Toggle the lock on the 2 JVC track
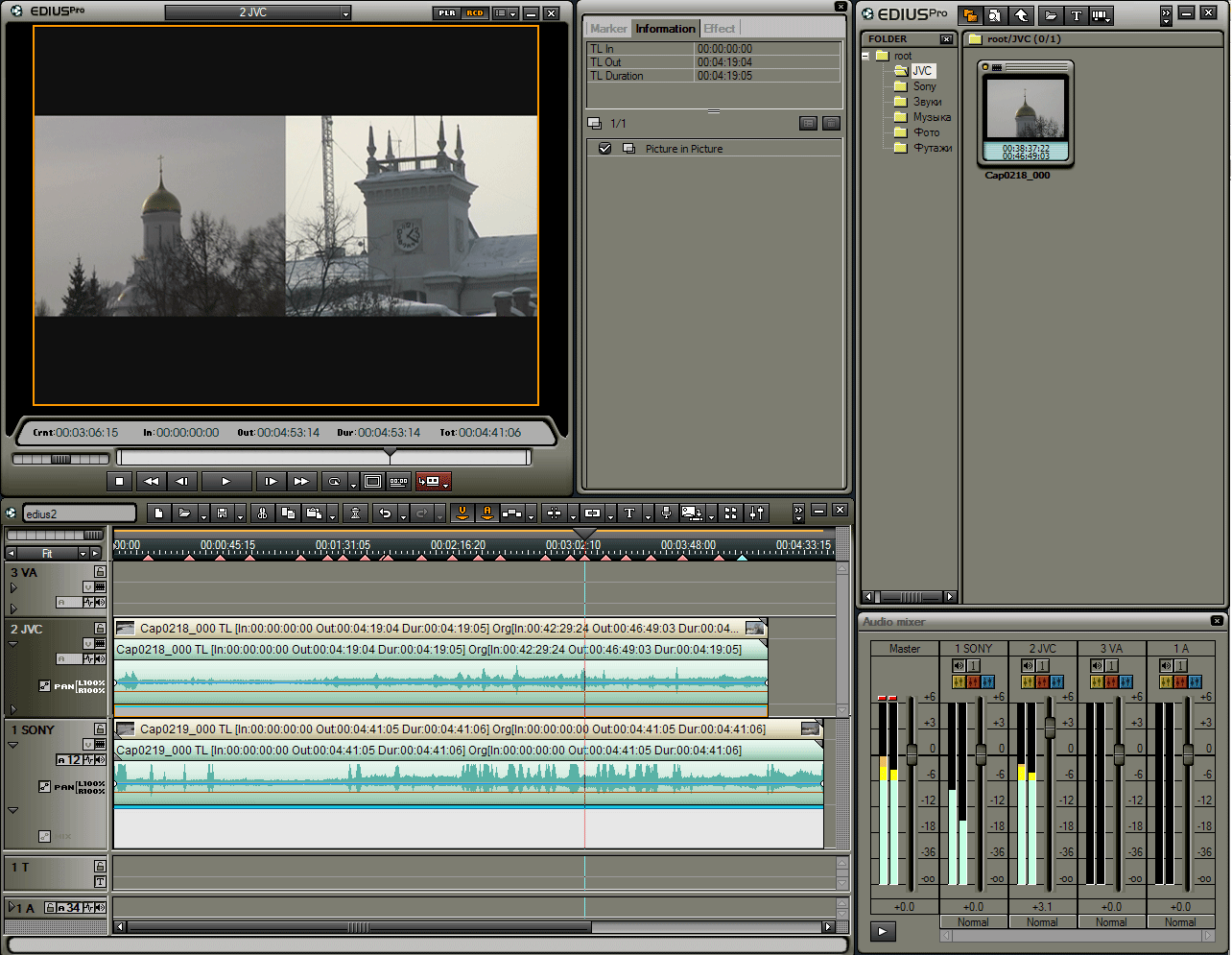The height and width of the screenshot is (955, 1232). coord(100,629)
